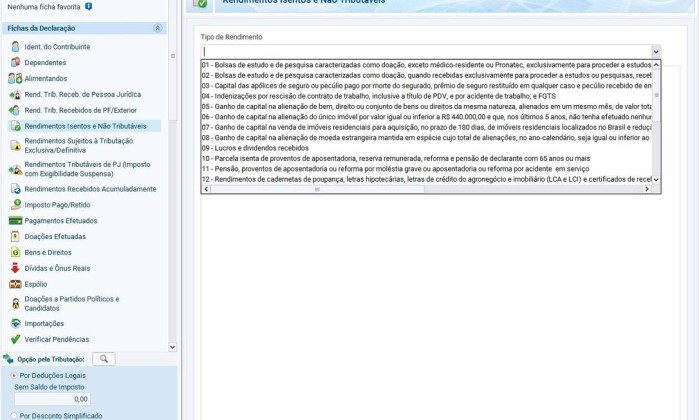
Task: Open the Dívidas e Ônus Reais icon
Action: (15, 268)
